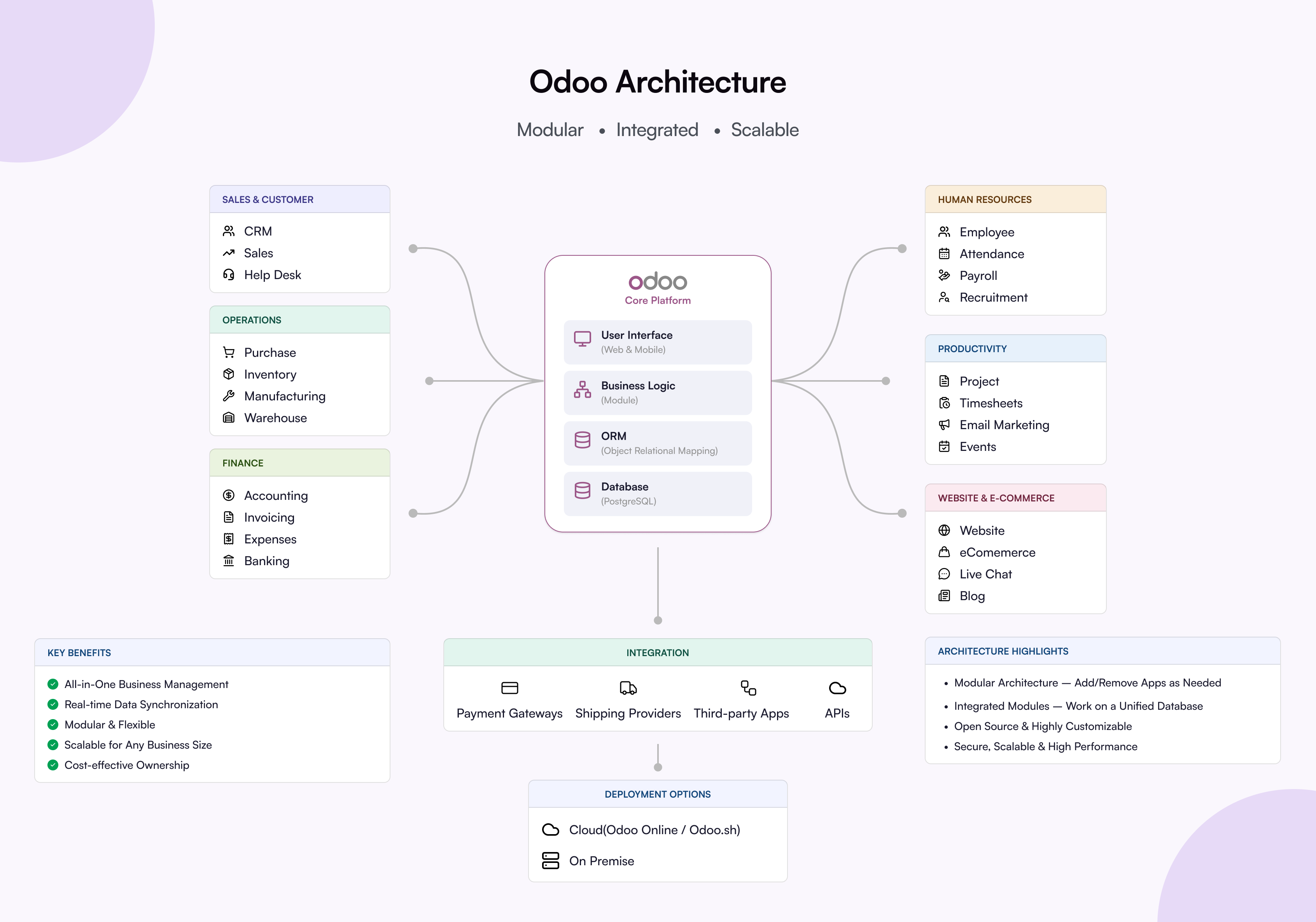Click the Email Marketing megaphone icon
The image size is (1316, 922).
point(944,424)
